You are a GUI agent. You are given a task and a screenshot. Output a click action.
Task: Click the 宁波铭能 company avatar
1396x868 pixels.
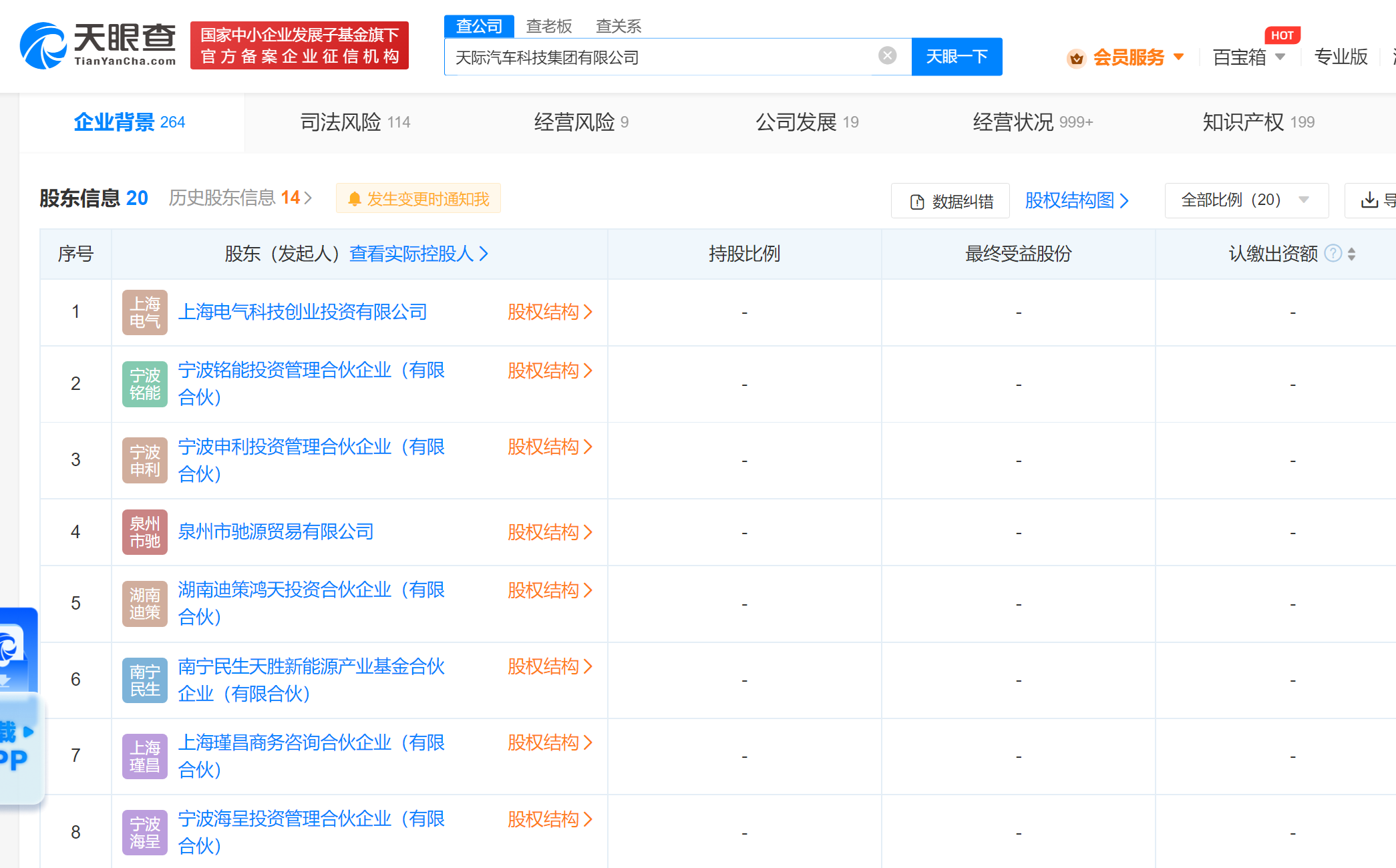[145, 384]
